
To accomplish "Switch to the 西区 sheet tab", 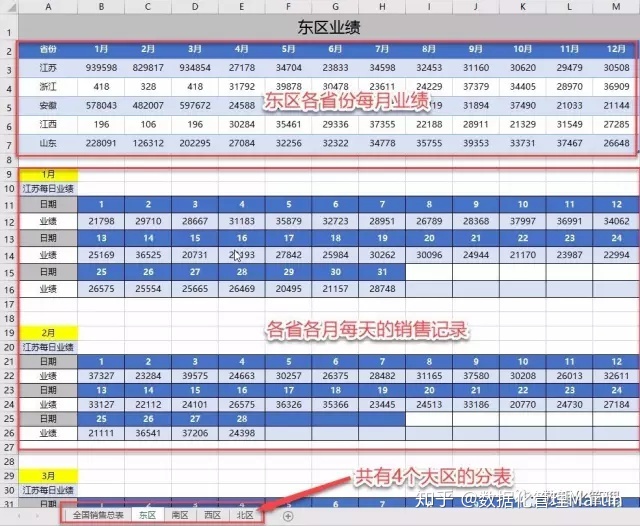I will point(213,515).
